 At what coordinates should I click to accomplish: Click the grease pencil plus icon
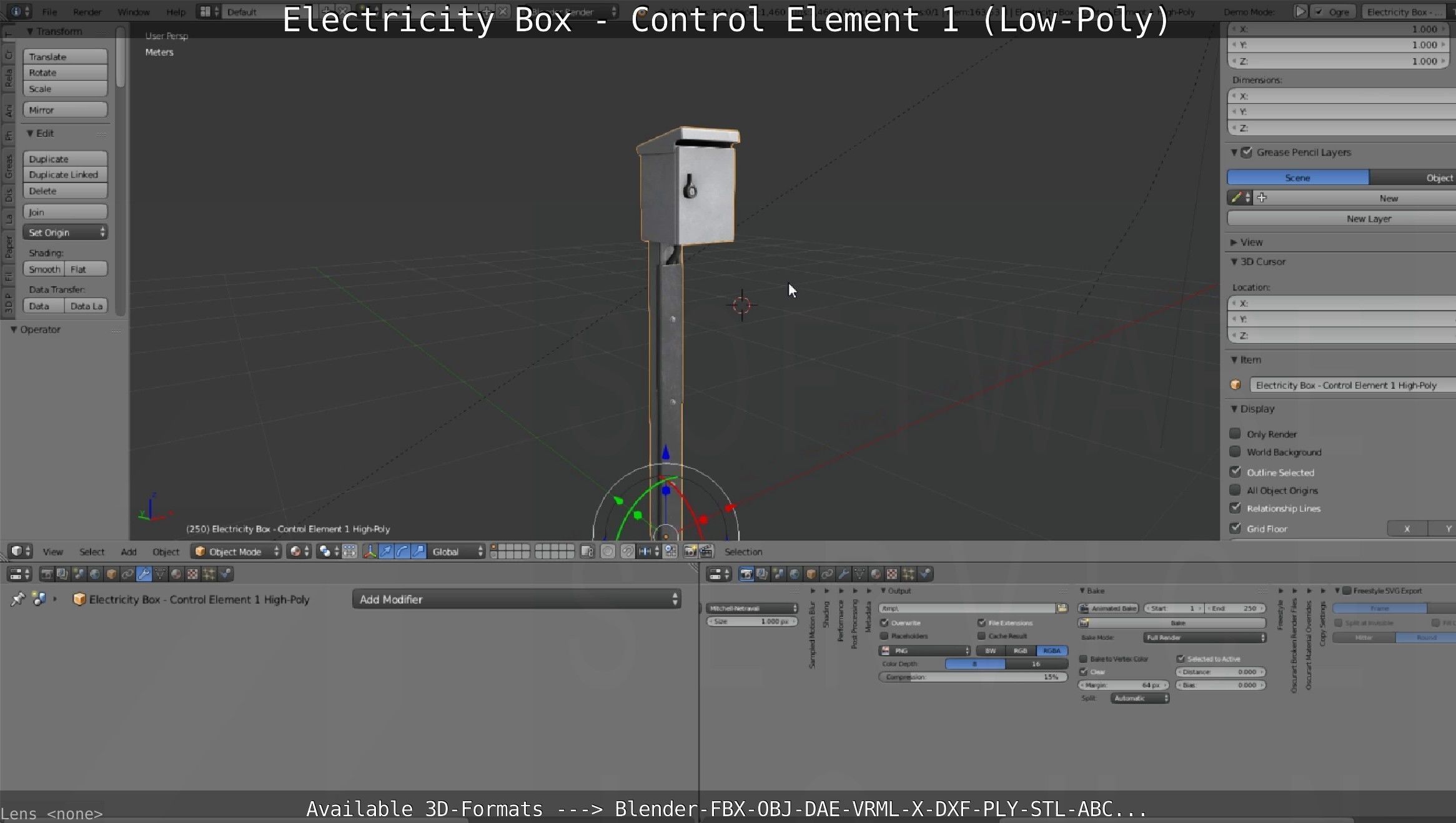[1262, 197]
